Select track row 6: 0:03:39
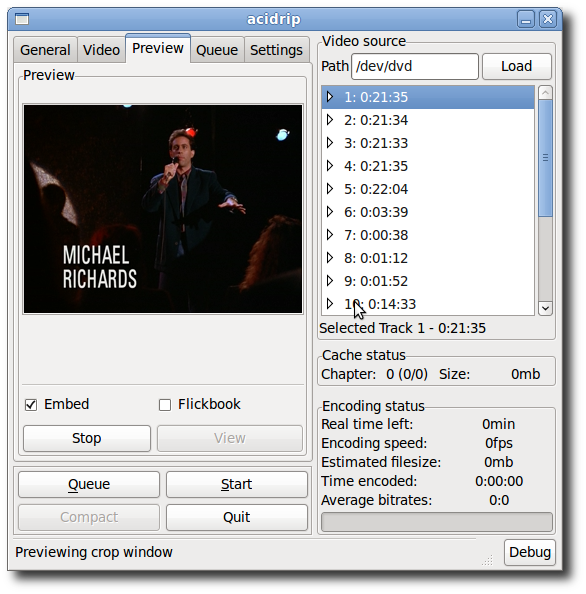 428,212
